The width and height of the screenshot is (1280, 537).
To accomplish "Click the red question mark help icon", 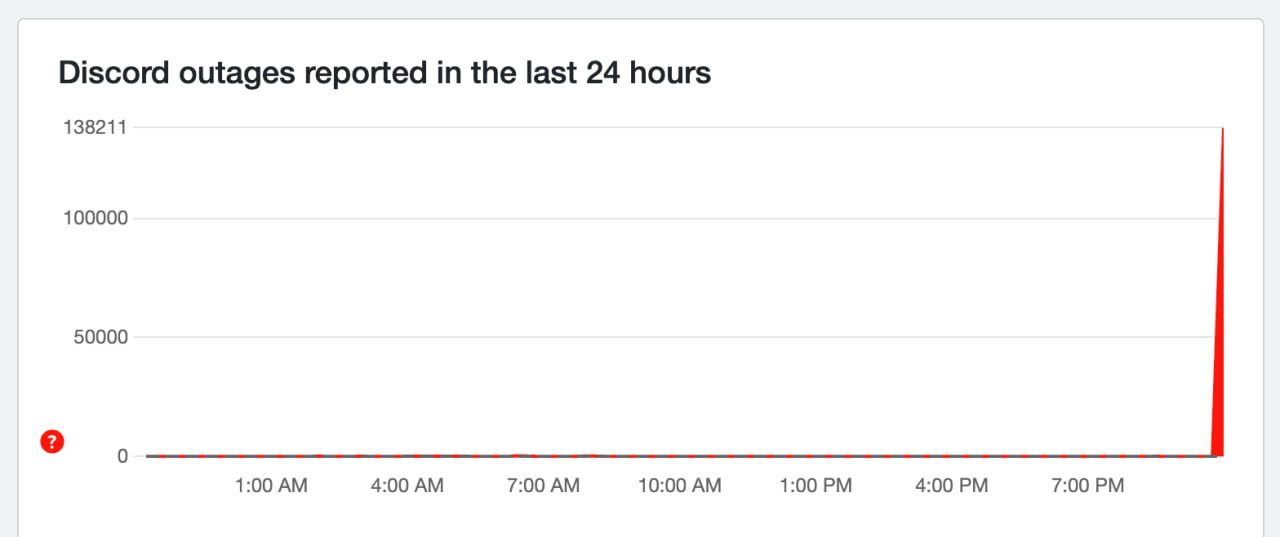I will point(52,441).
